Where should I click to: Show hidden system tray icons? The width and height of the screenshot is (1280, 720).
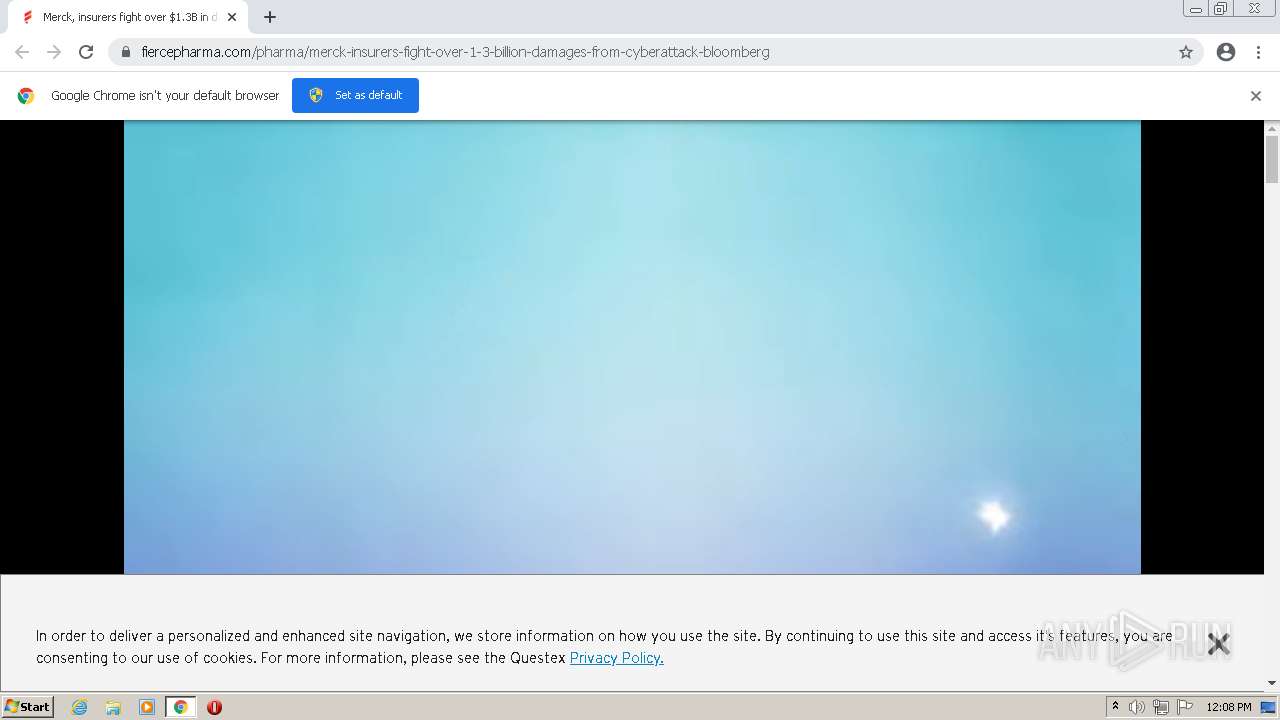[x=1115, y=707]
